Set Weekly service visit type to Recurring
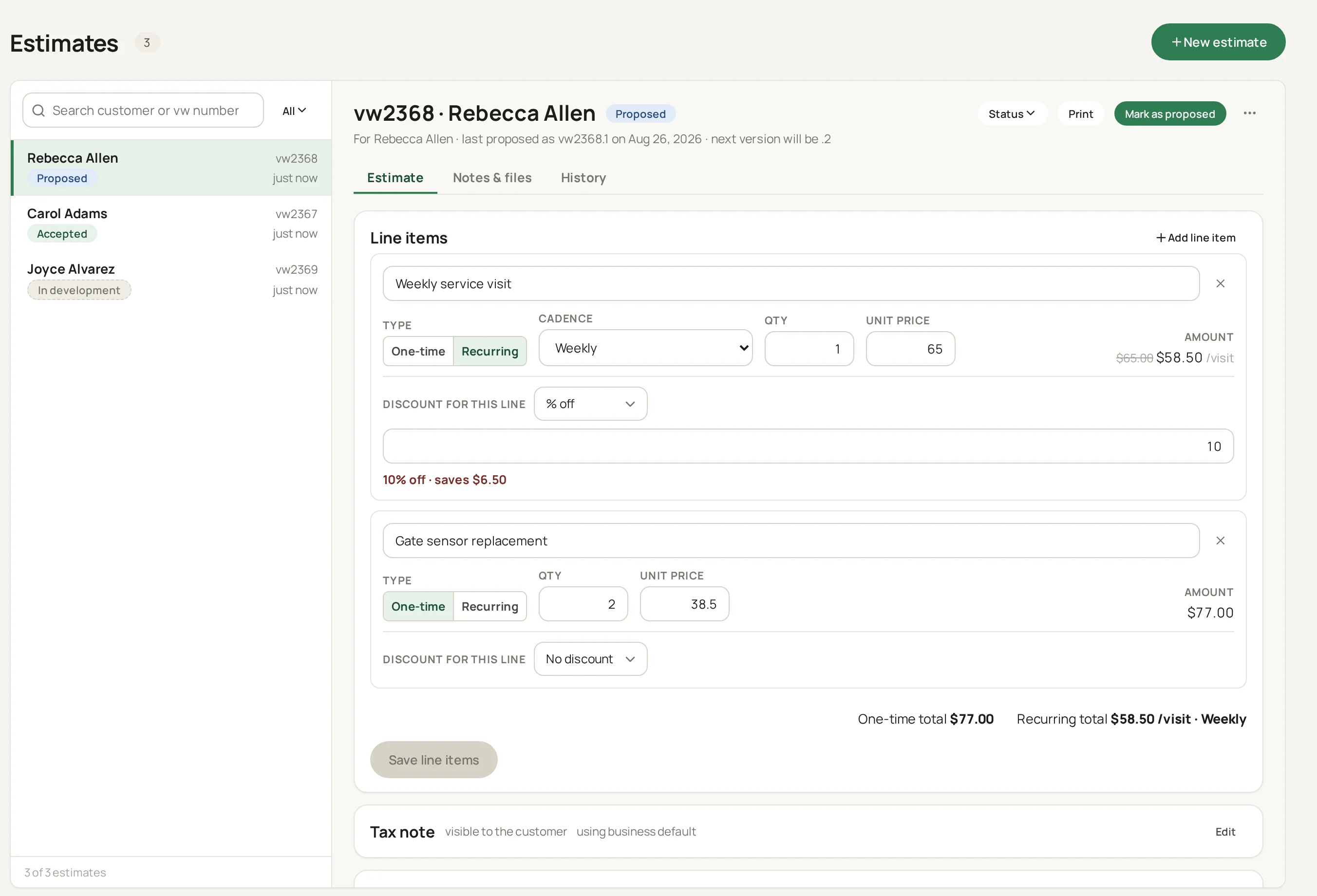This screenshot has height=896, width=1317. [x=489, y=352]
